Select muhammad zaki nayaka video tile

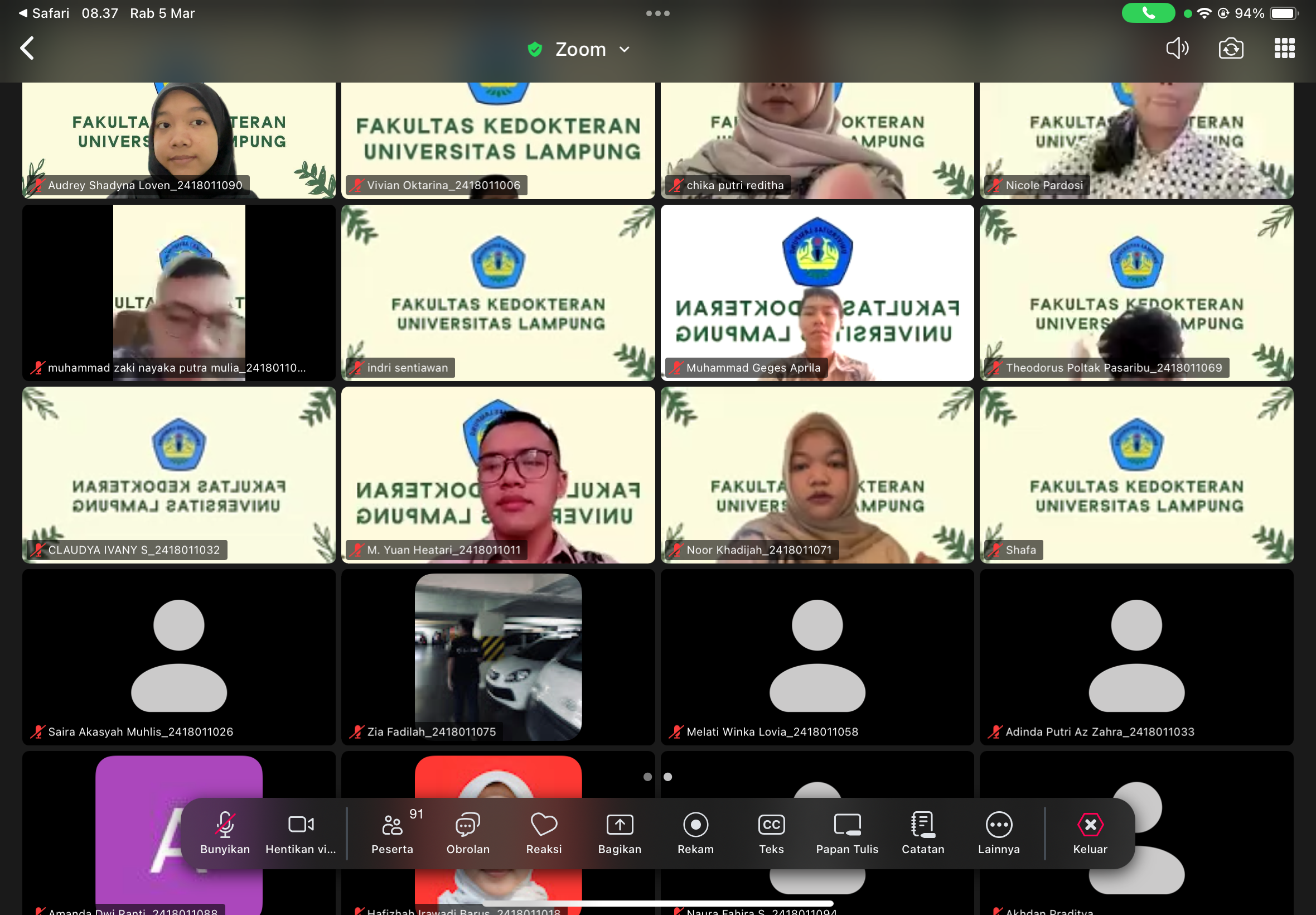[x=179, y=292]
